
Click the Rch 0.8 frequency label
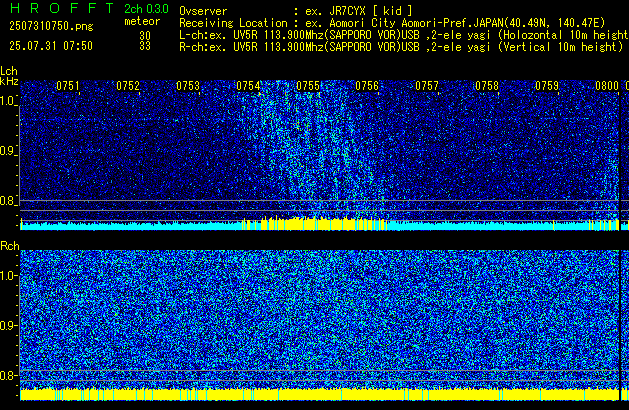point(8,375)
